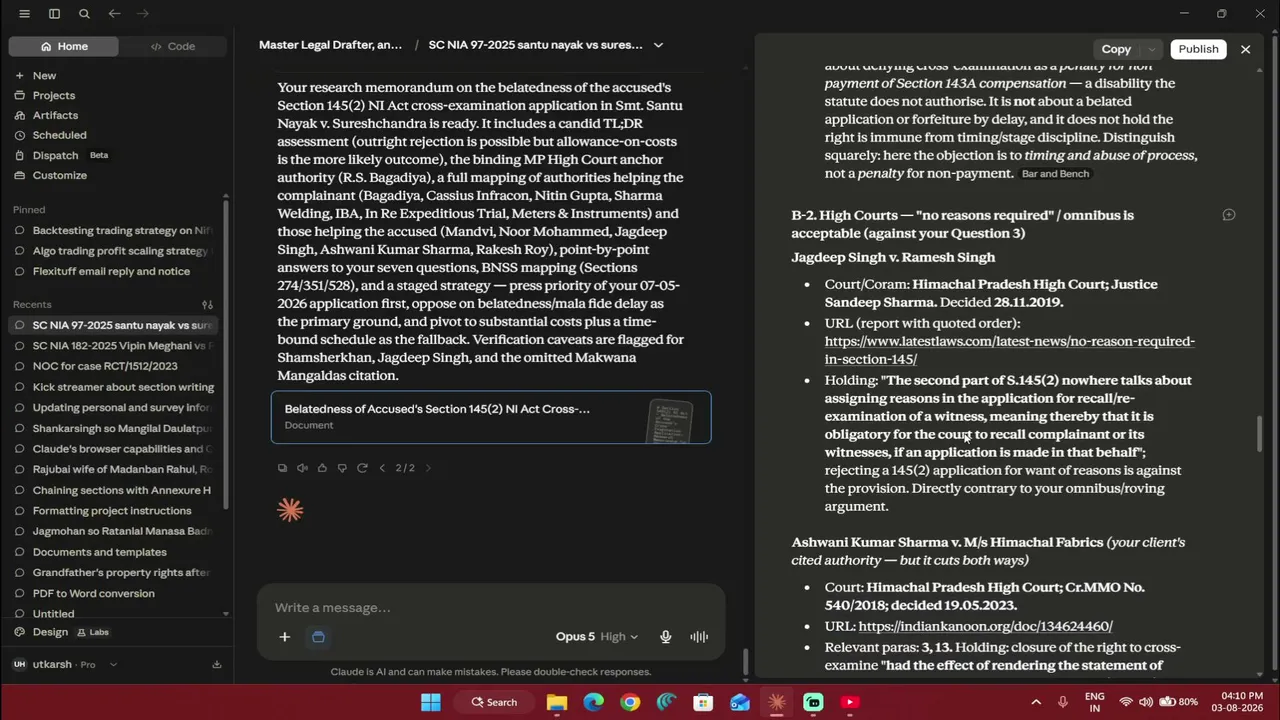Open the hamburger menu icon

[x=24, y=14]
